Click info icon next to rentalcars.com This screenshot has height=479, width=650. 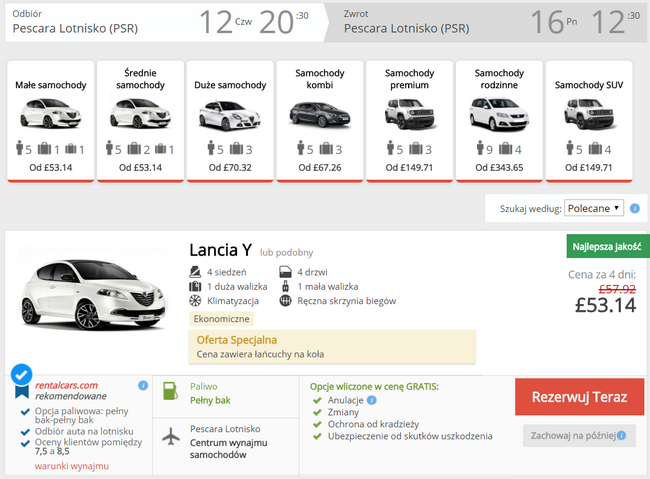(143, 385)
